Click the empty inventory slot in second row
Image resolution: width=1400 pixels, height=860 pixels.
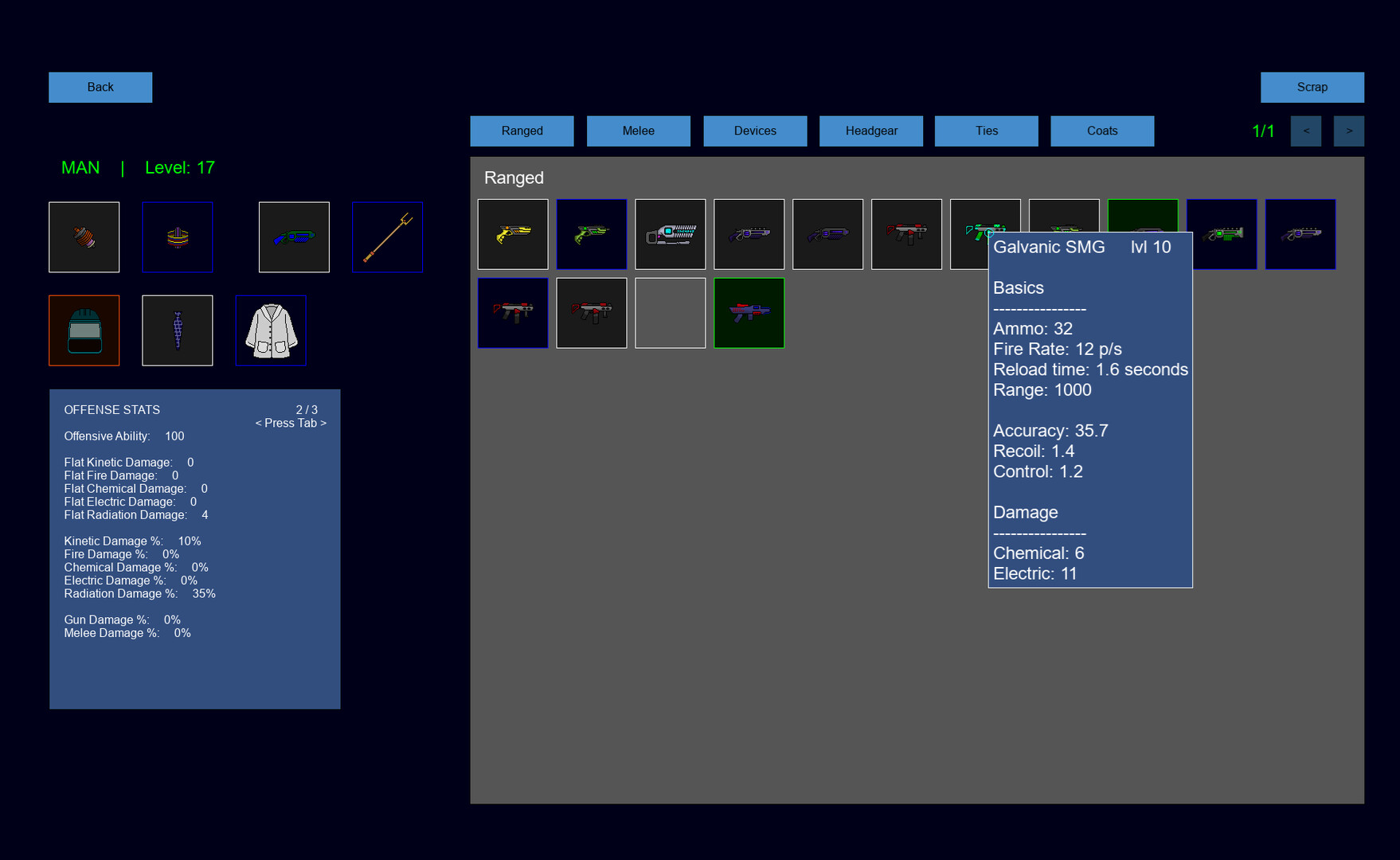671,313
